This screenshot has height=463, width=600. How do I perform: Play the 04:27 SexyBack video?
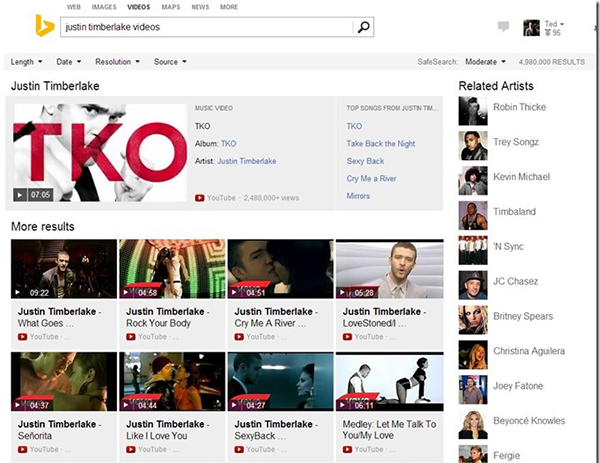click(234, 405)
